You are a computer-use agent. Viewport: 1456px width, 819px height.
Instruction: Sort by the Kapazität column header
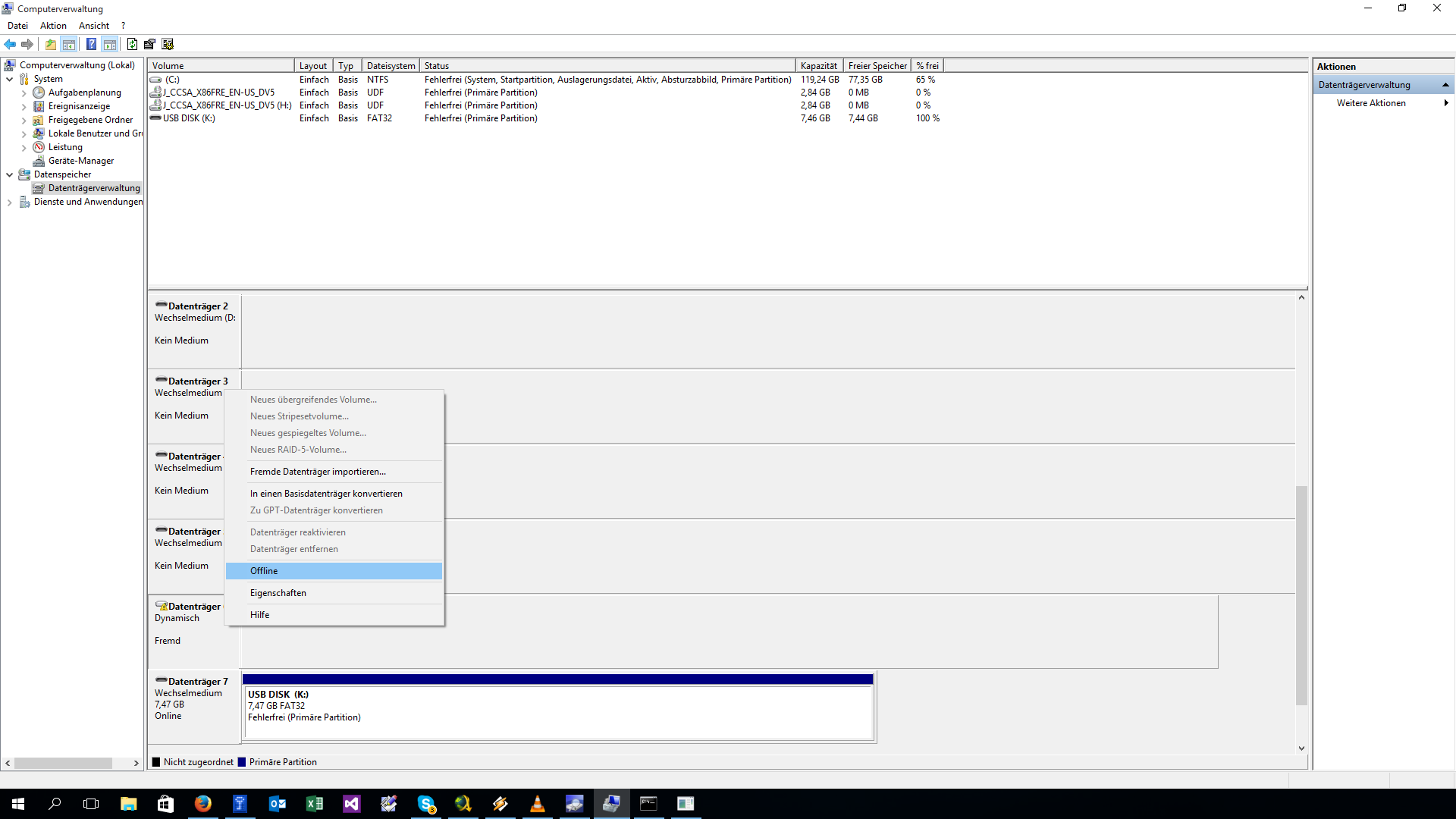pyautogui.click(x=818, y=66)
